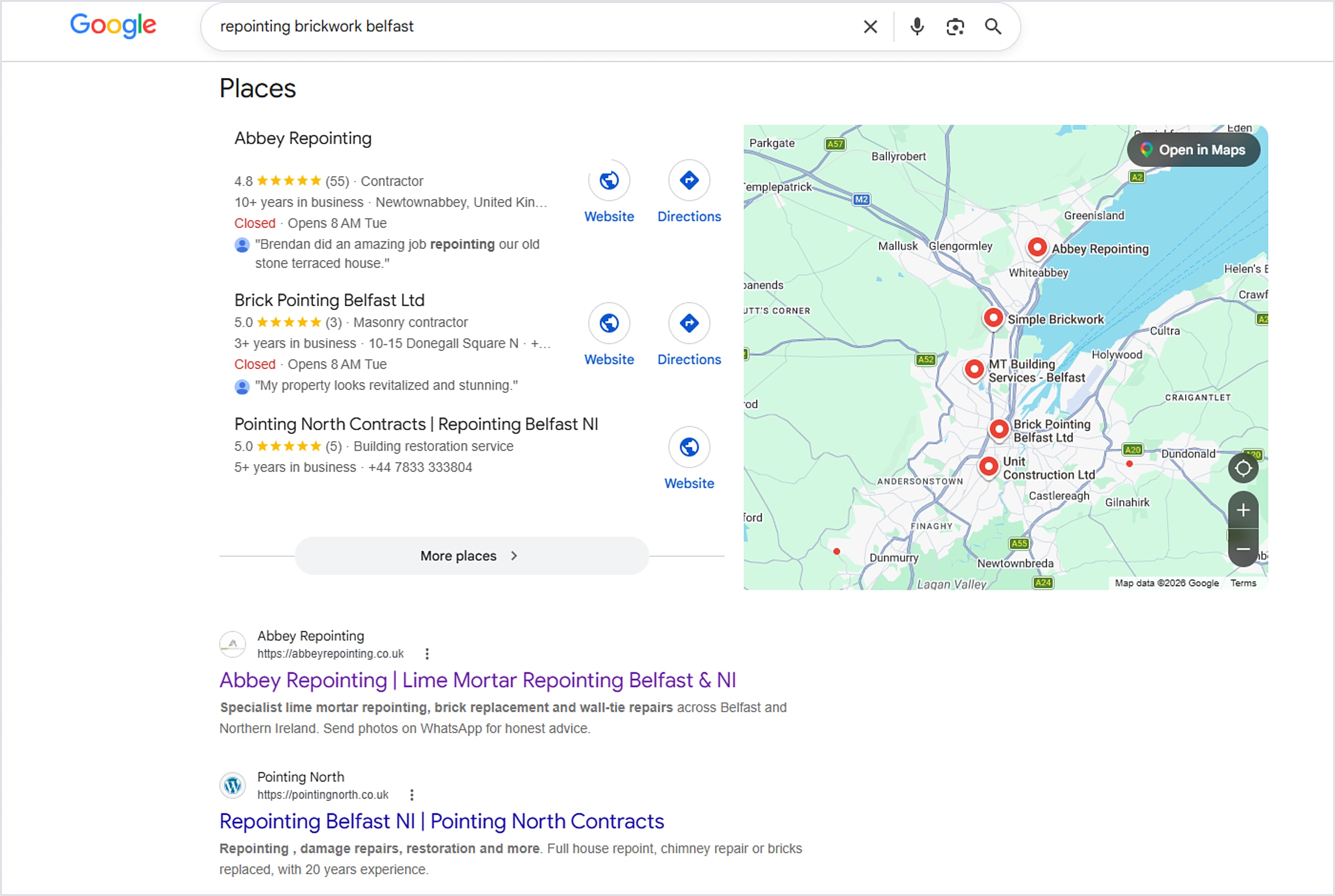This screenshot has width=1335, height=896.
Task: Click "My property looks revitalized" review text
Action: click(x=386, y=386)
